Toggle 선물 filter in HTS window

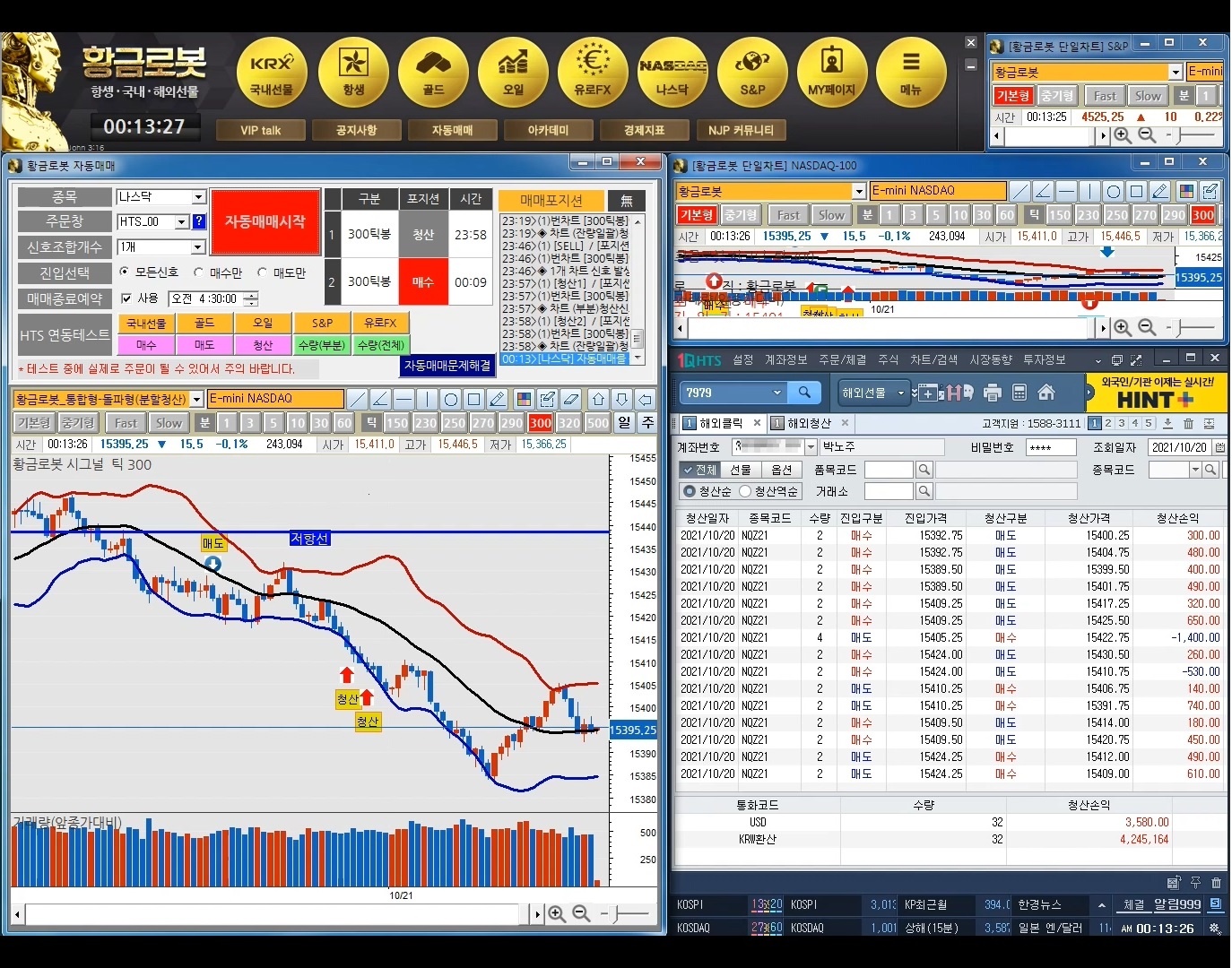(741, 470)
